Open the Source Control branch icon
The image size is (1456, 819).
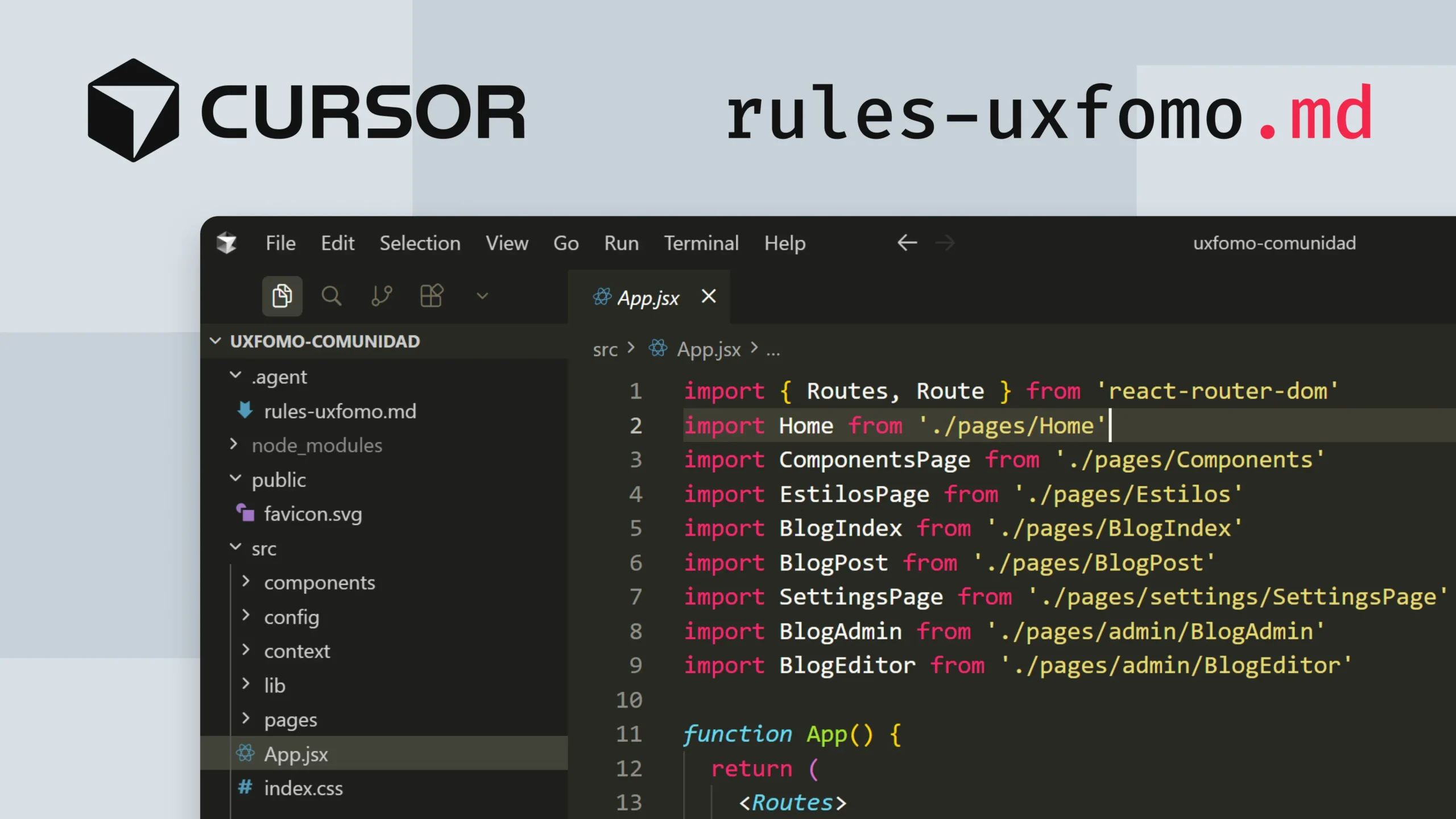click(382, 296)
